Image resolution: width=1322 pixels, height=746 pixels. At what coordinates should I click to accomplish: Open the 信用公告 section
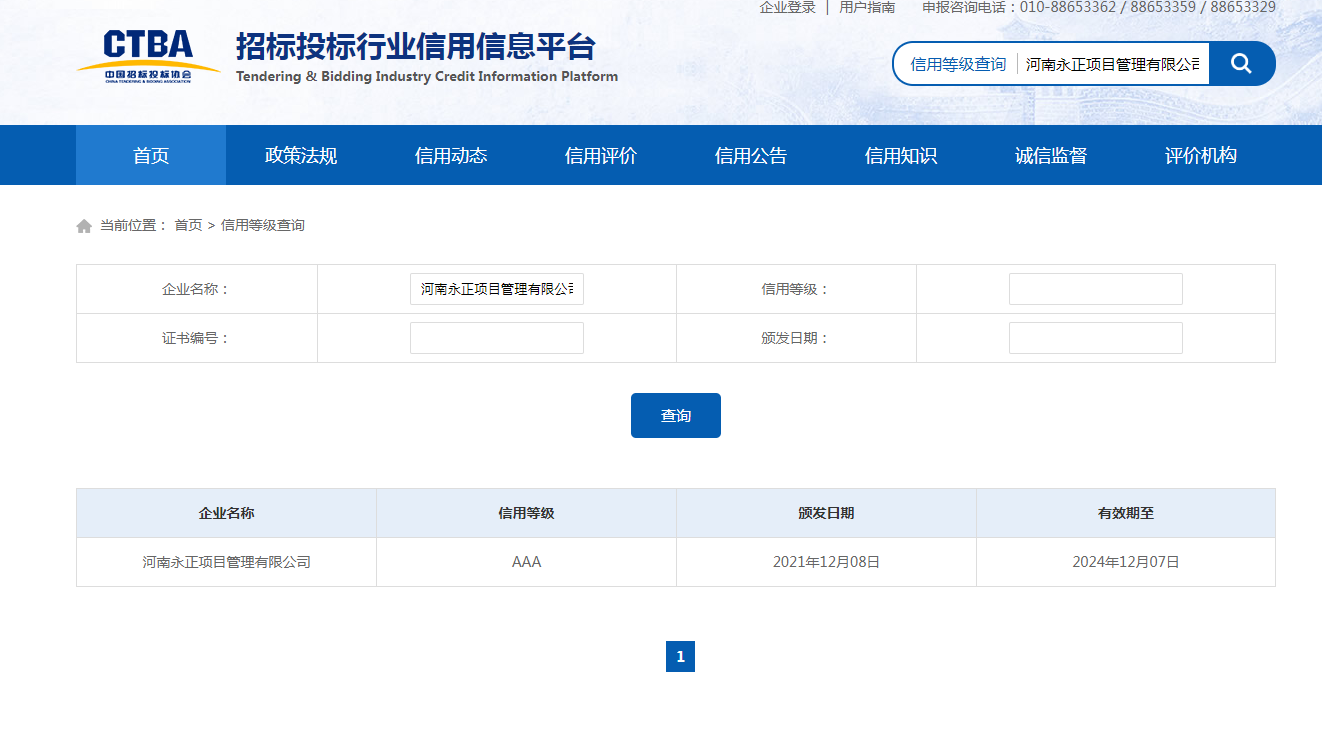tap(751, 155)
